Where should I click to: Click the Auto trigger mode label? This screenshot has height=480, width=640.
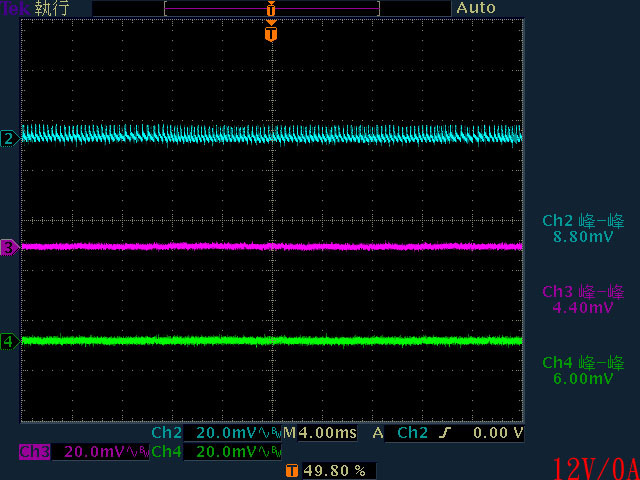coord(476,8)
